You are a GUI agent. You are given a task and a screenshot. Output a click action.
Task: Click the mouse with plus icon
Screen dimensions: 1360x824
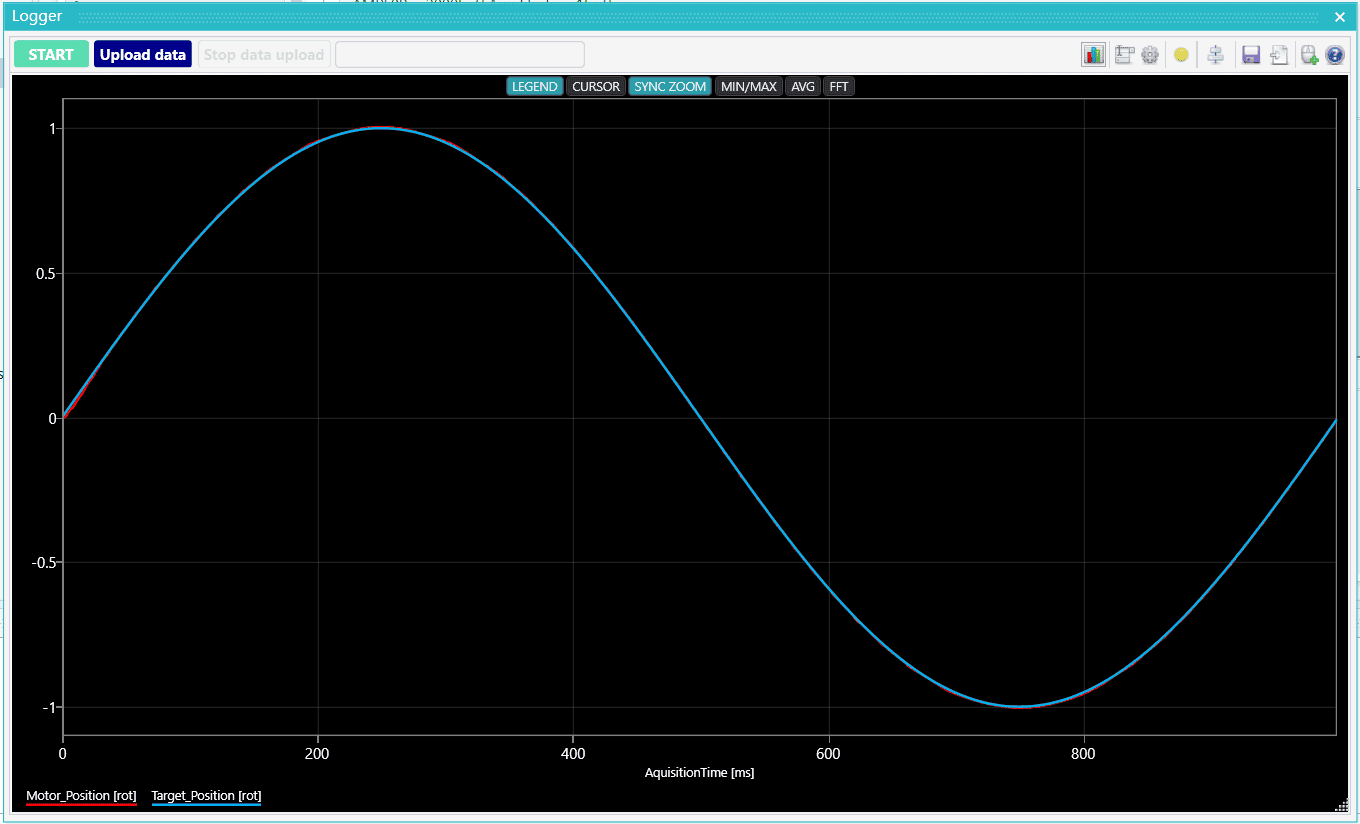(1309, 55)
